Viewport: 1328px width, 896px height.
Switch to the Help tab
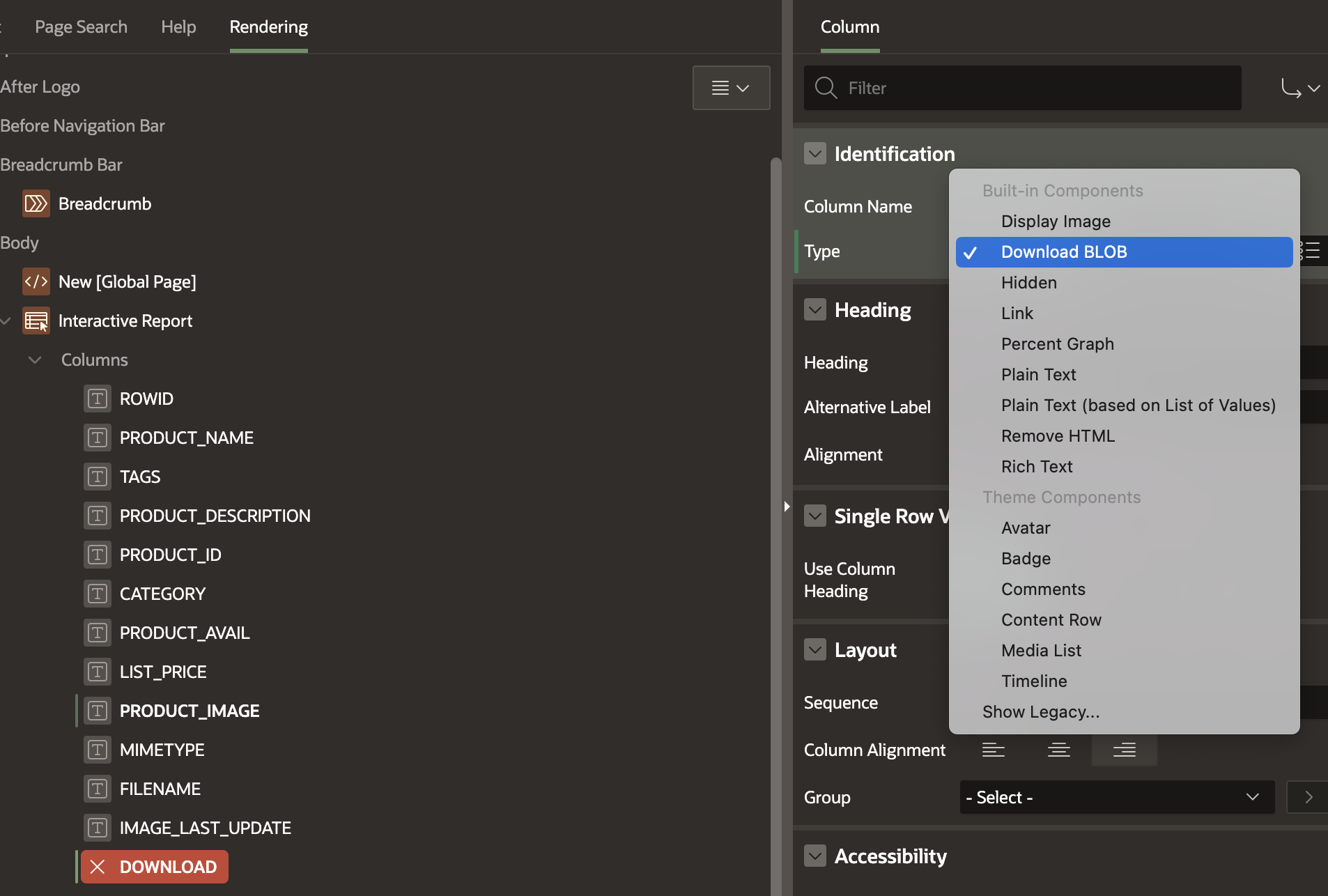pyautogui.click(x=178, y=26)
